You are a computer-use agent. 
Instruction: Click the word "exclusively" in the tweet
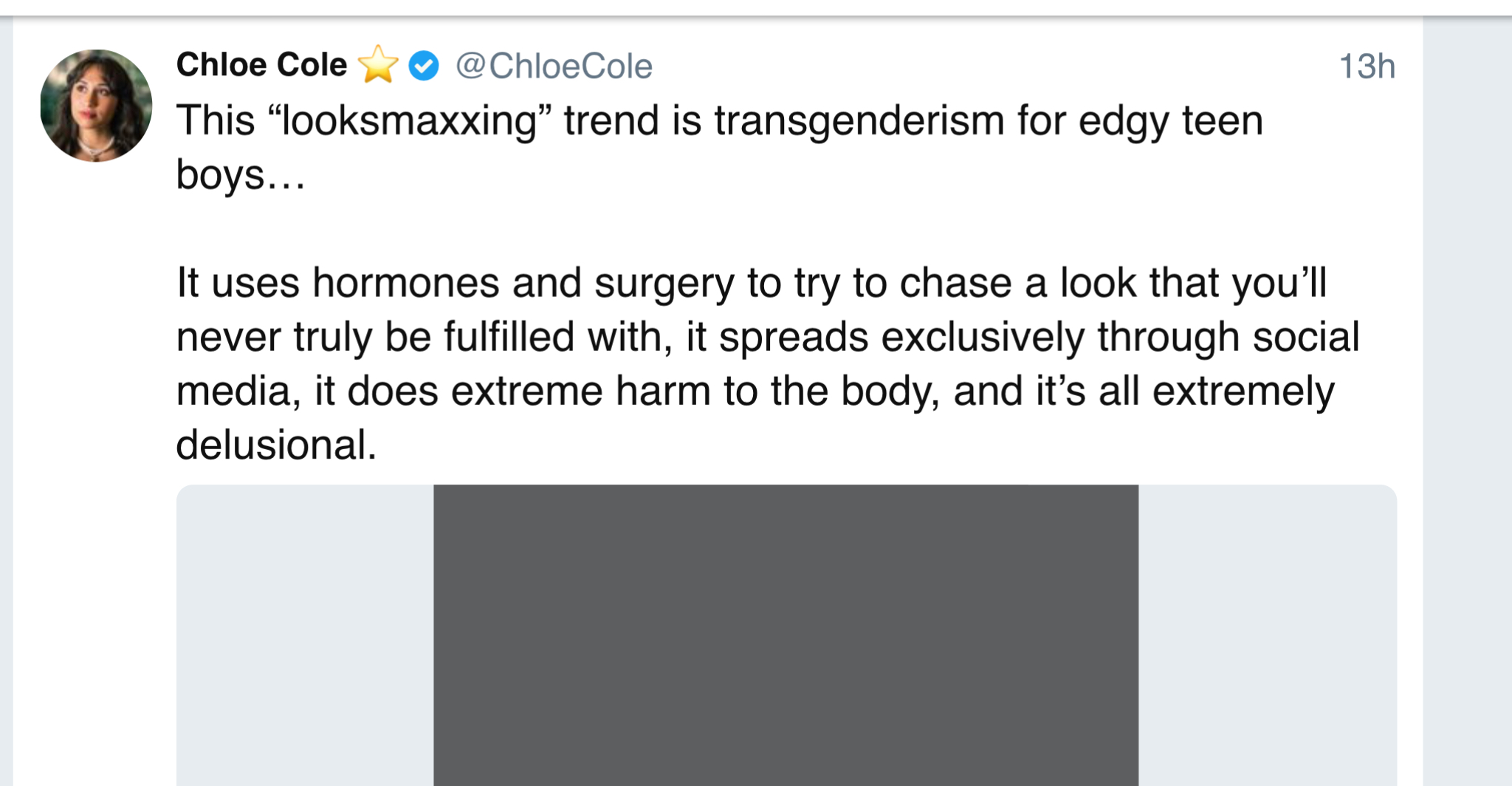[983, 338]
